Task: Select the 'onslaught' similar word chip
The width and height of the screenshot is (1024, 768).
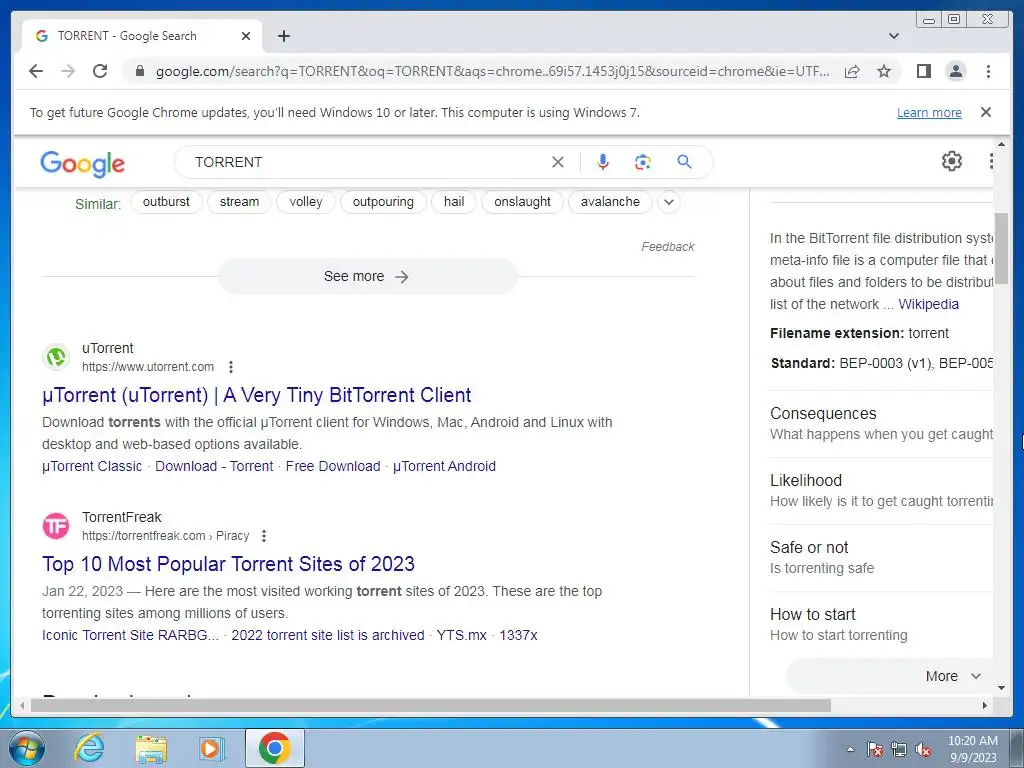Action: click(x=522, y=202)
